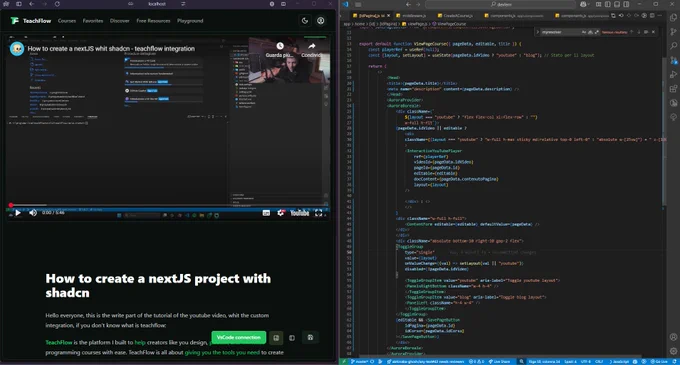
Task: Open YouTube player settings gear
Action: coord(281,213)
